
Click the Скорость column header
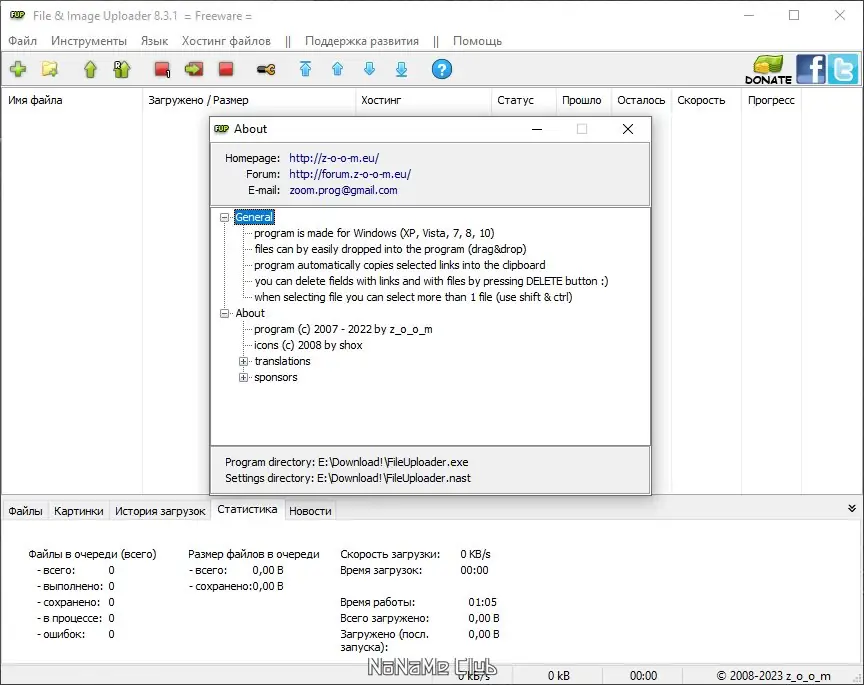(x=706, y=100)
